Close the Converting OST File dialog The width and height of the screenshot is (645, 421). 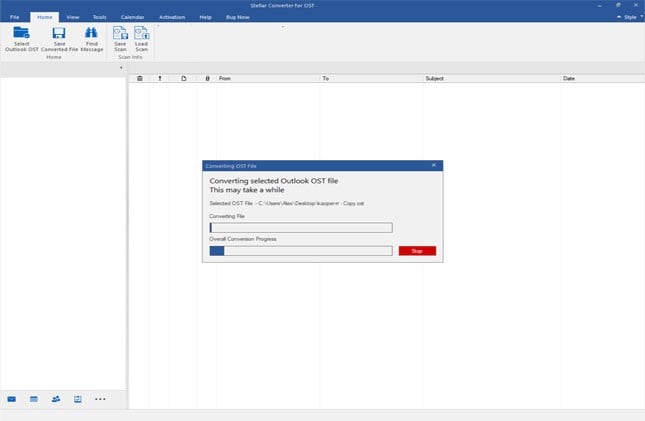pyautogui.click(x=434, y=165)
